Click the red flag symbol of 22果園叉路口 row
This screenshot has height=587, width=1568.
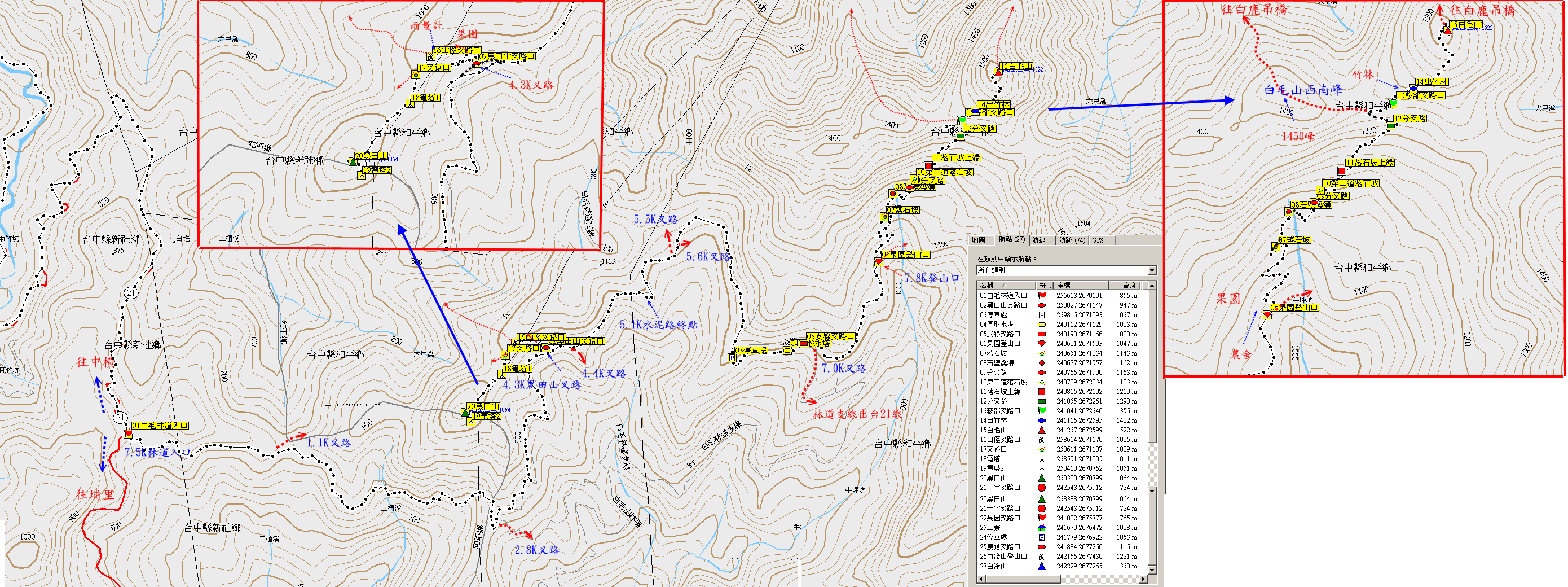pyautogui.click(x=1041, y=518)
